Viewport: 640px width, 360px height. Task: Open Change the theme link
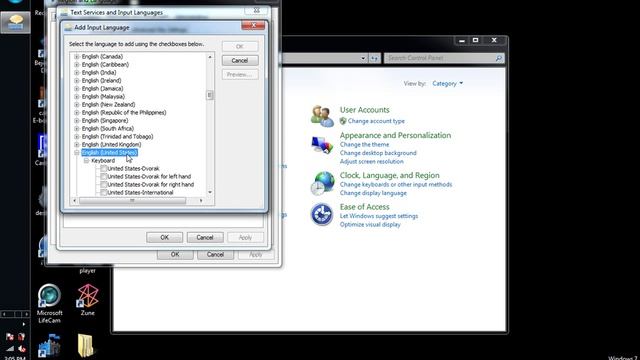click(x=364, y=144)
